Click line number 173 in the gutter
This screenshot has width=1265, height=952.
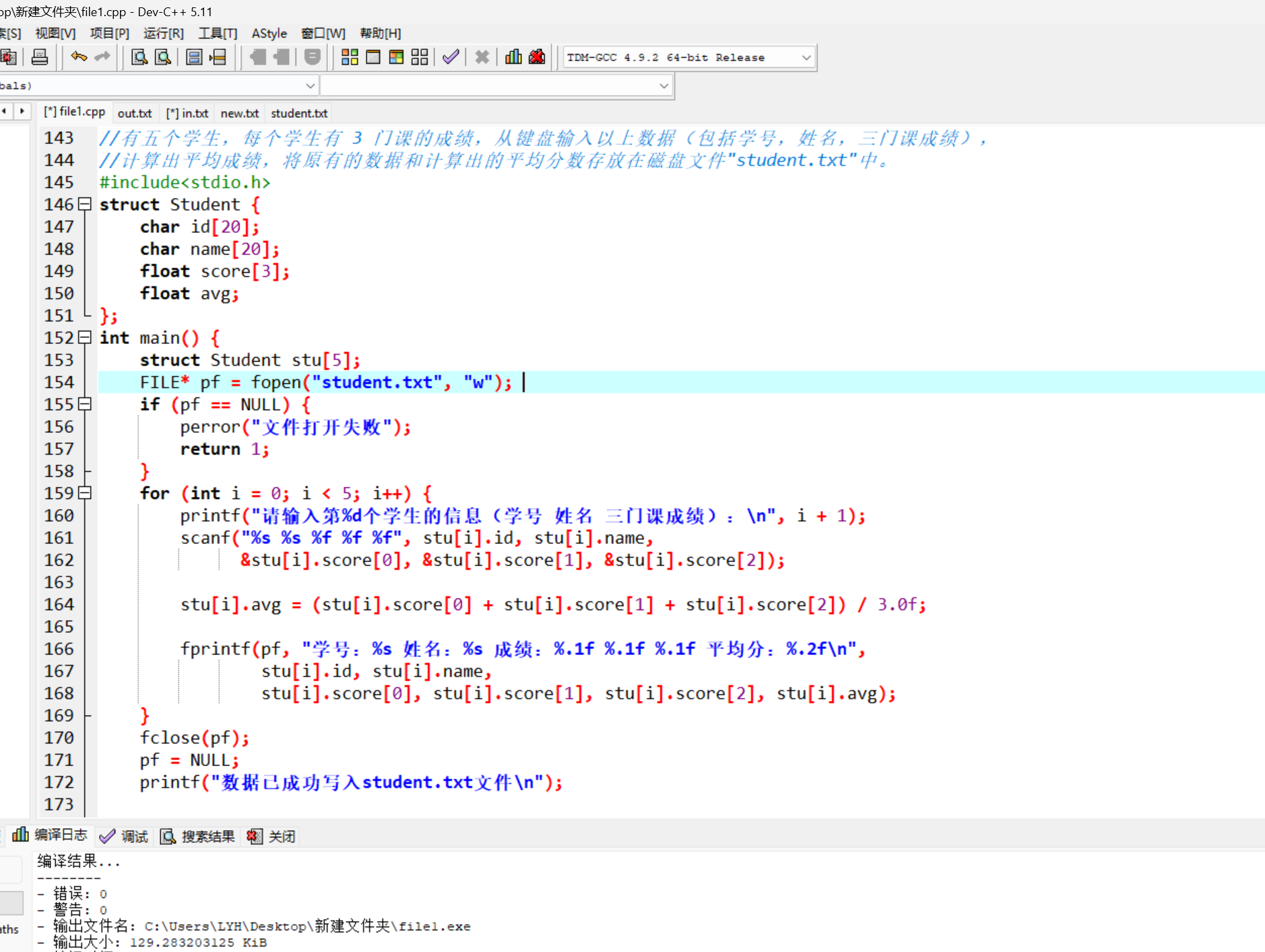point(59,804)
